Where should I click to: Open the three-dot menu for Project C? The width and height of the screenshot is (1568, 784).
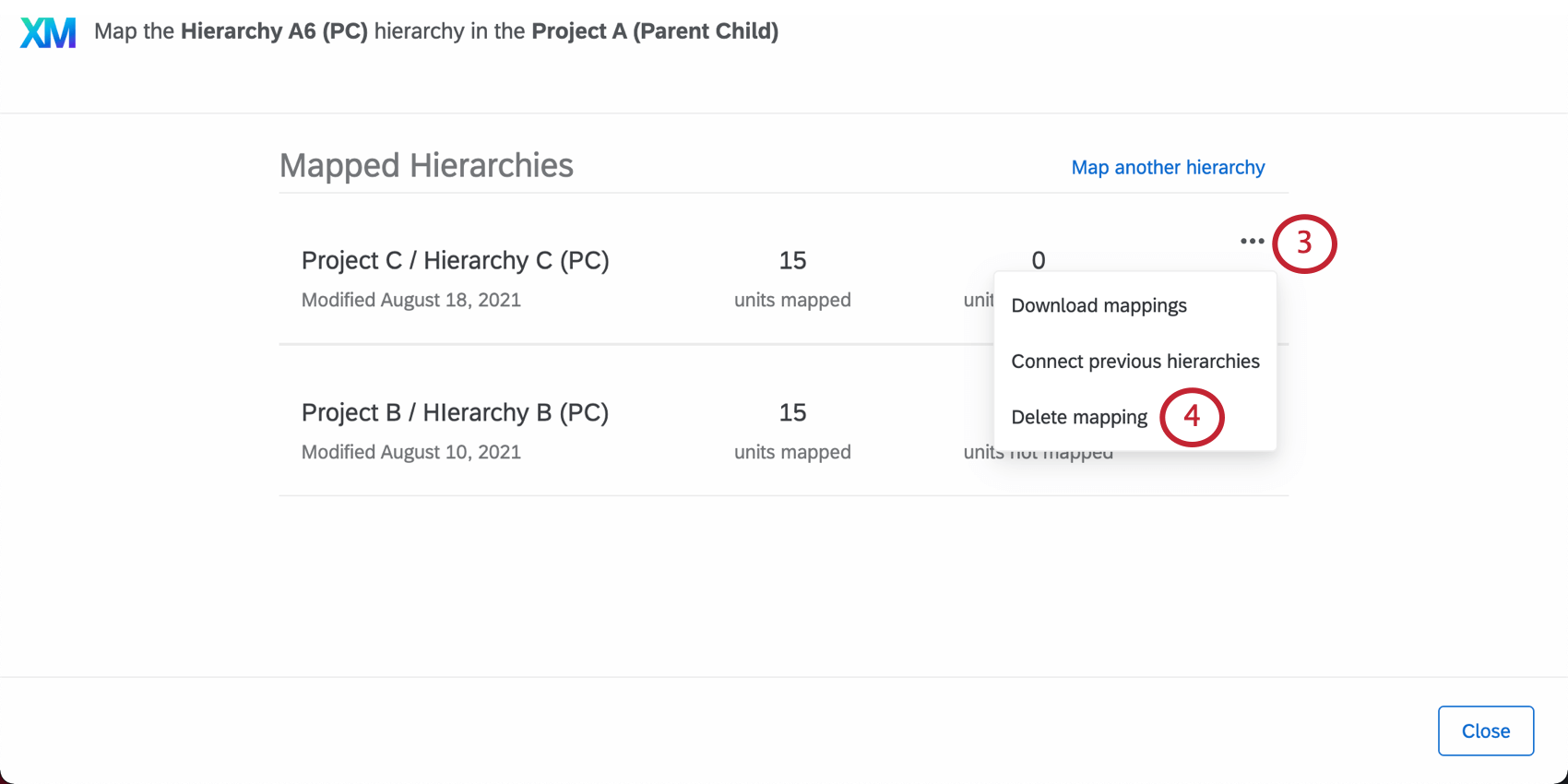(1252, 242)
